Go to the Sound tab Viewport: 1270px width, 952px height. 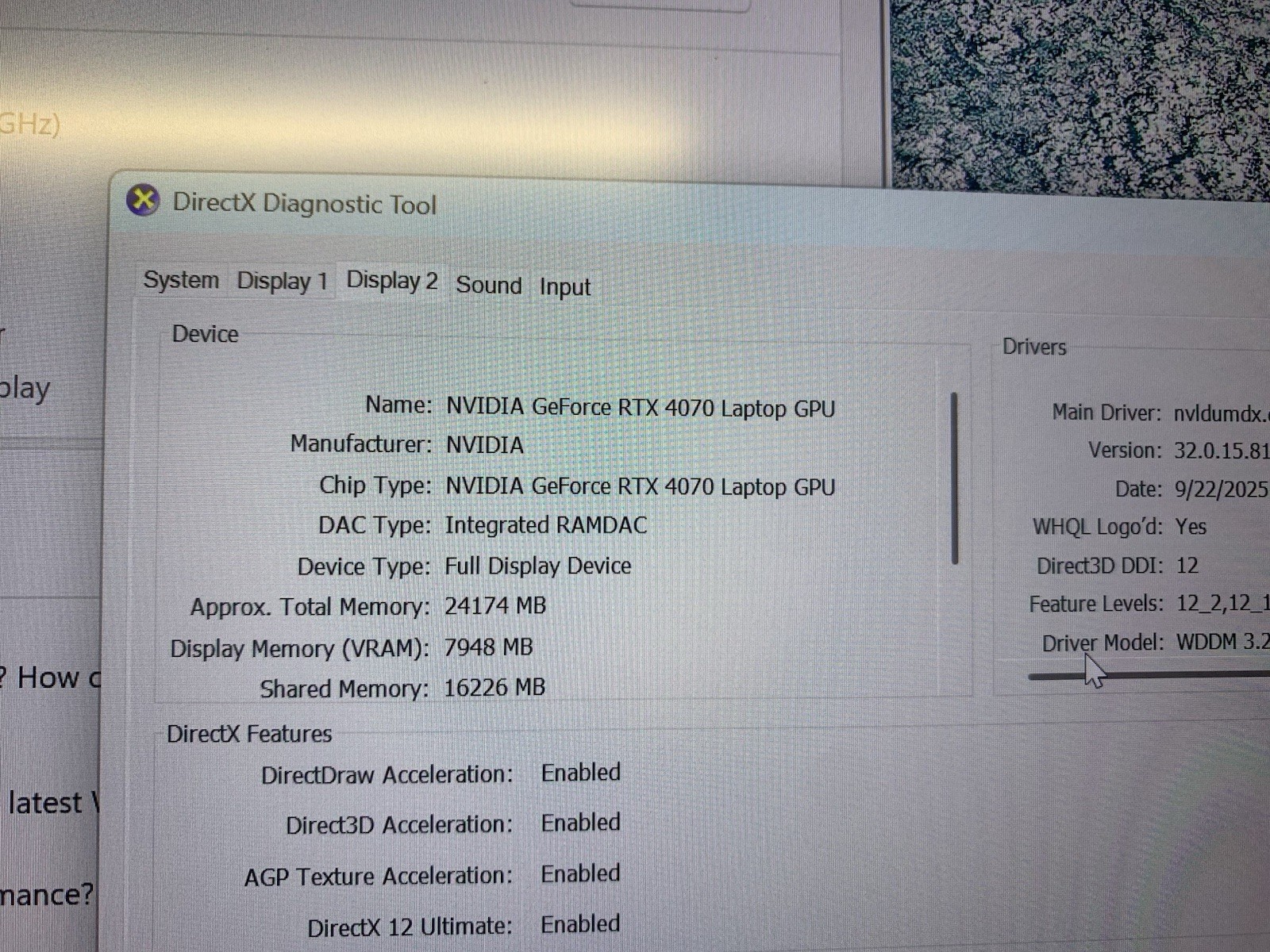[x=489, y=285]
